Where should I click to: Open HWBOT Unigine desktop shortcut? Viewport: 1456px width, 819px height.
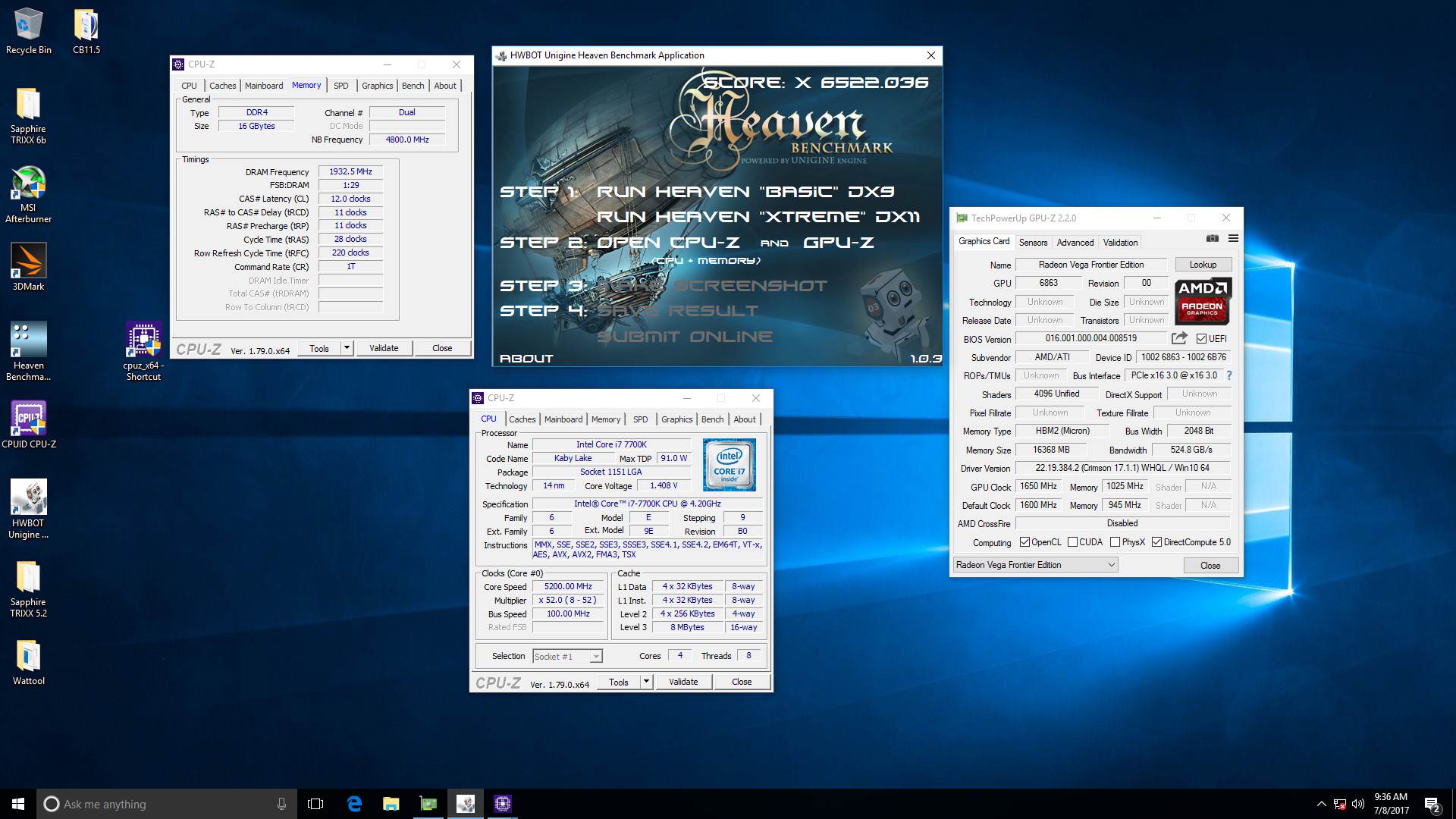[28, 510]
